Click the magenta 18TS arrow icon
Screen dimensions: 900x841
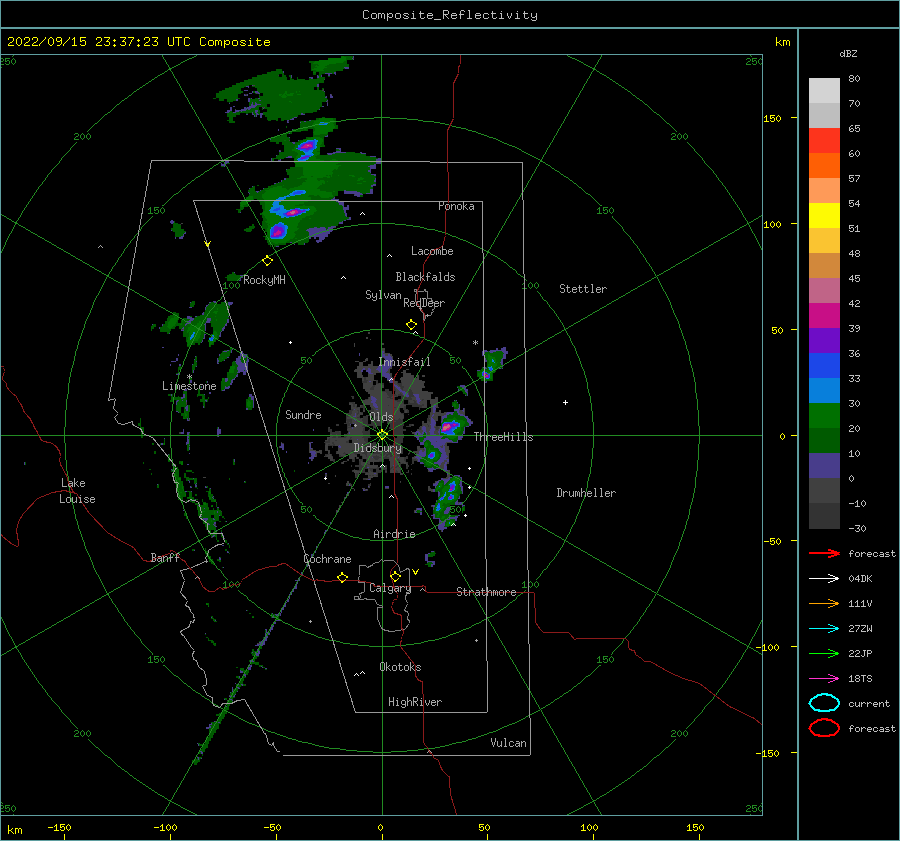point(824,679)
